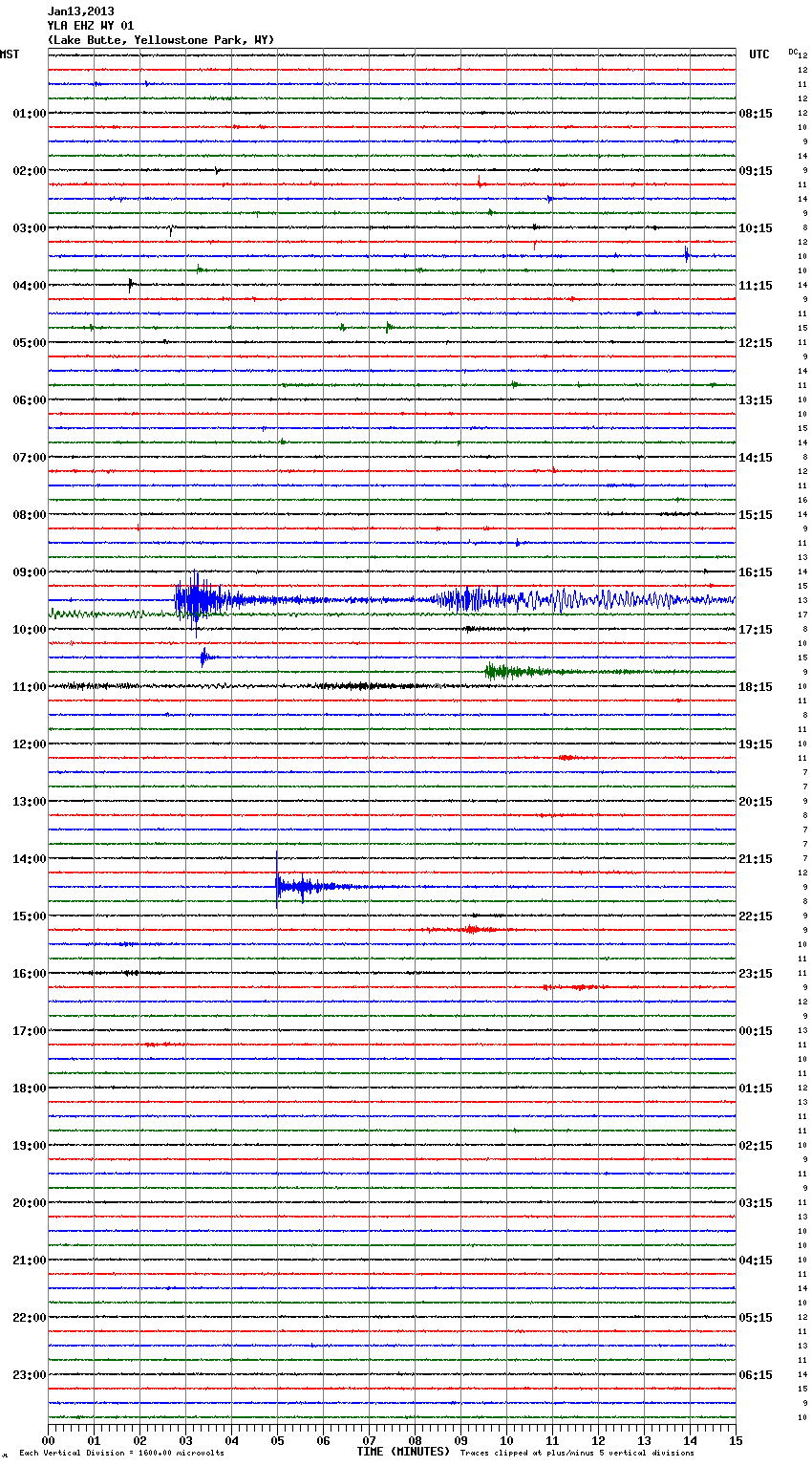Select the '02:00' MST hour label
Image resolution: width=812 pixels, height=1466 pixels.
[x=30, y=171]
